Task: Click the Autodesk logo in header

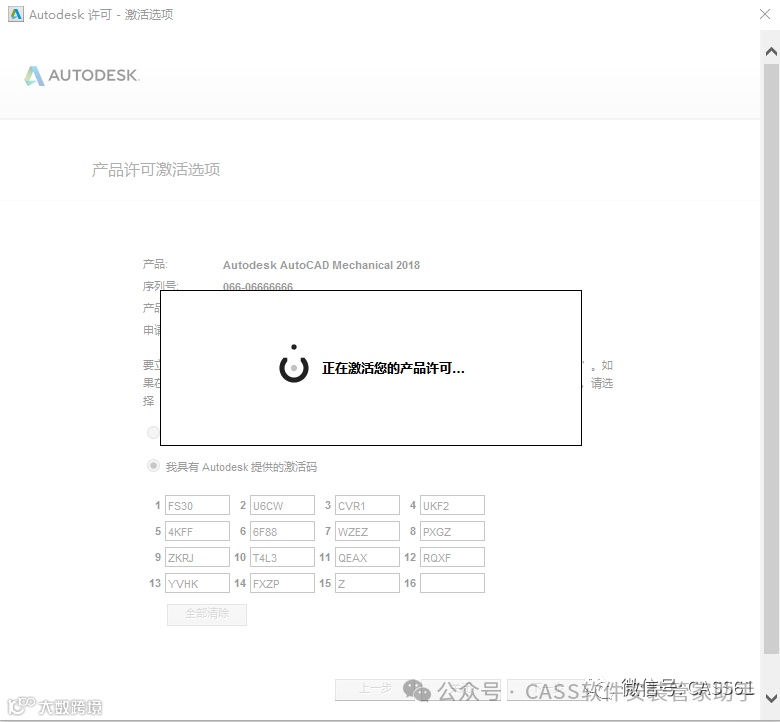Action: coord(82,76)
